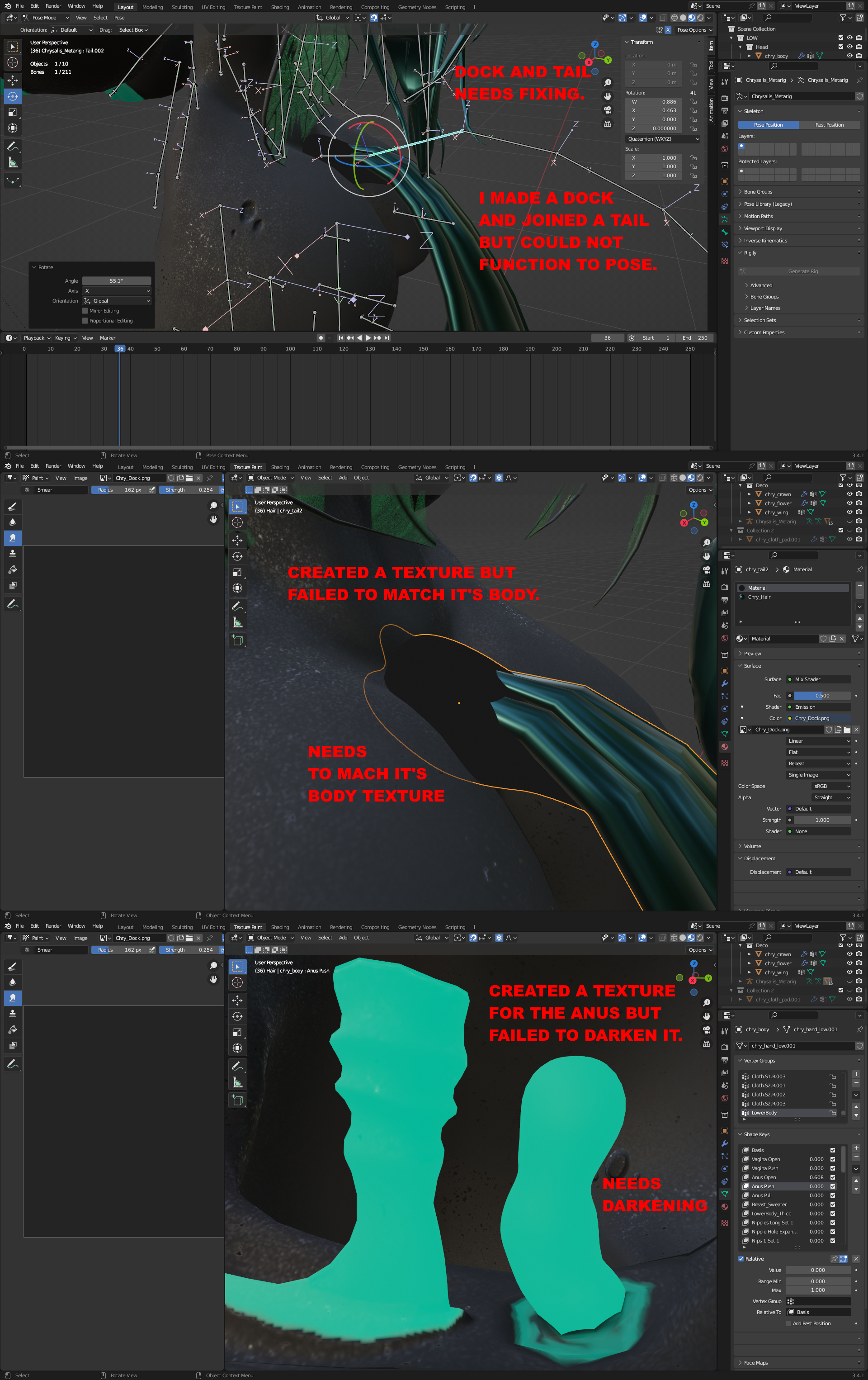Image resolution: width=868 pixels, height=1380 pixels.
Task: Open the Keying menu in timeline
Action: click(65, 337)
